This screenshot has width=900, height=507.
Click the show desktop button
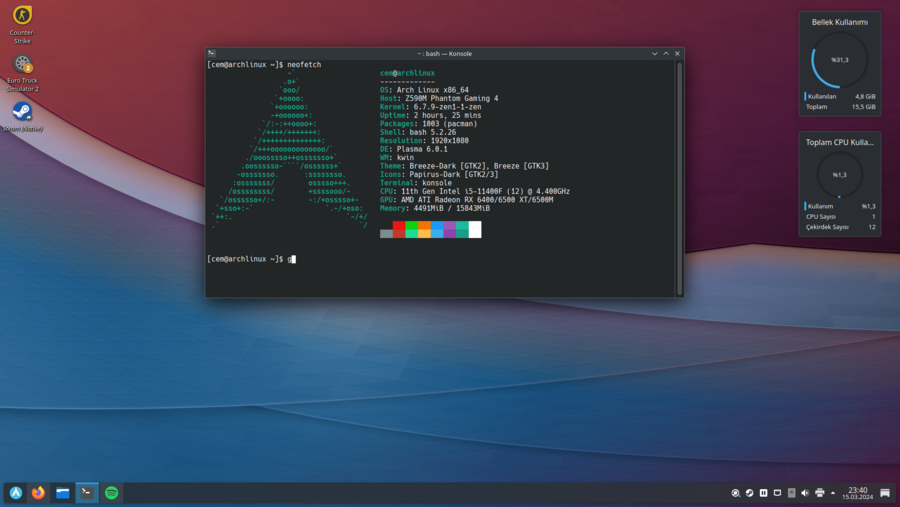point(885,493)
